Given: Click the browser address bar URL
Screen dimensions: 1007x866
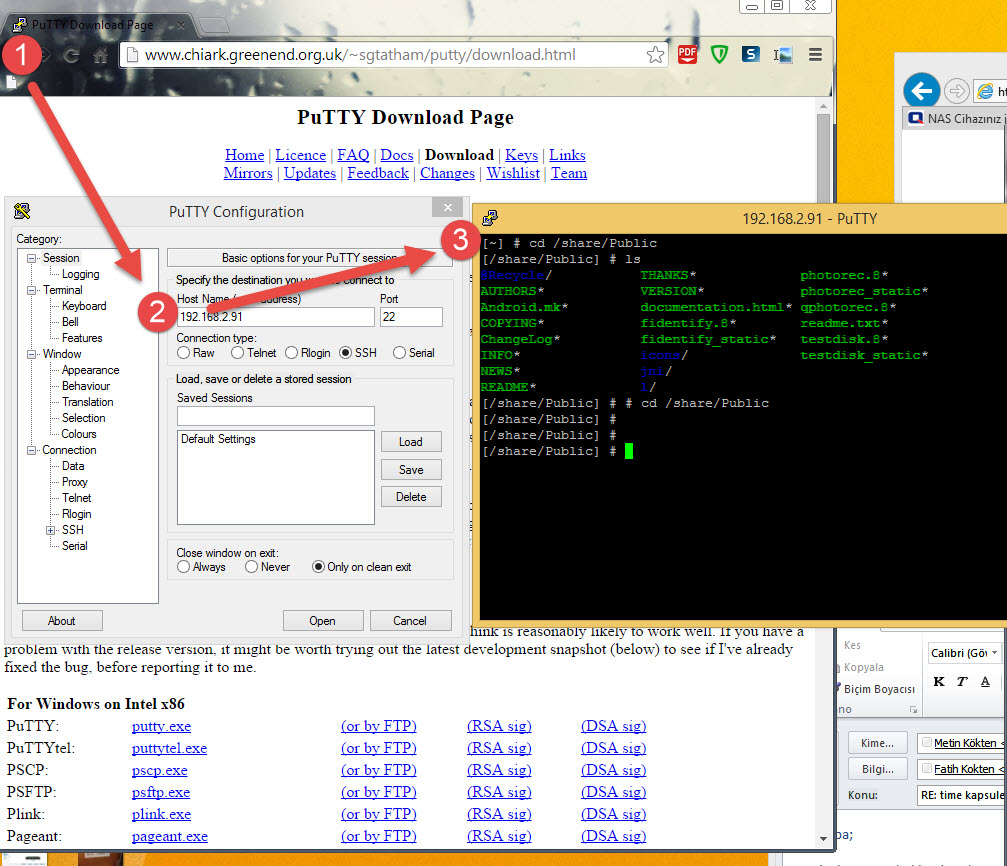Looking at the screenshot, I should pyautogui.click(x=360, y=55).
